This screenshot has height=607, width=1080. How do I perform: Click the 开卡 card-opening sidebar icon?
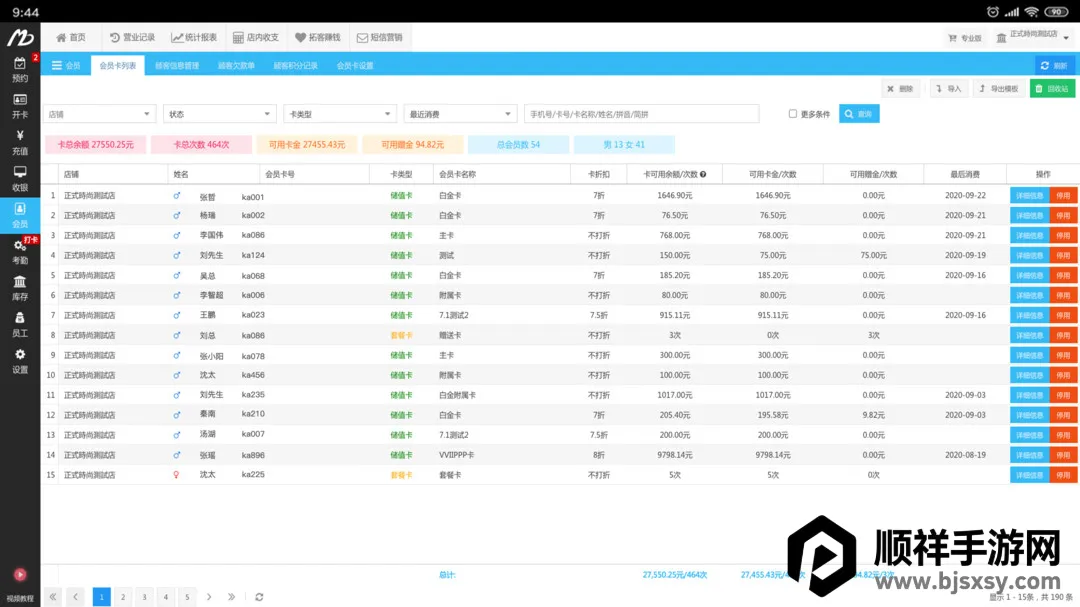tap(20, 105)
